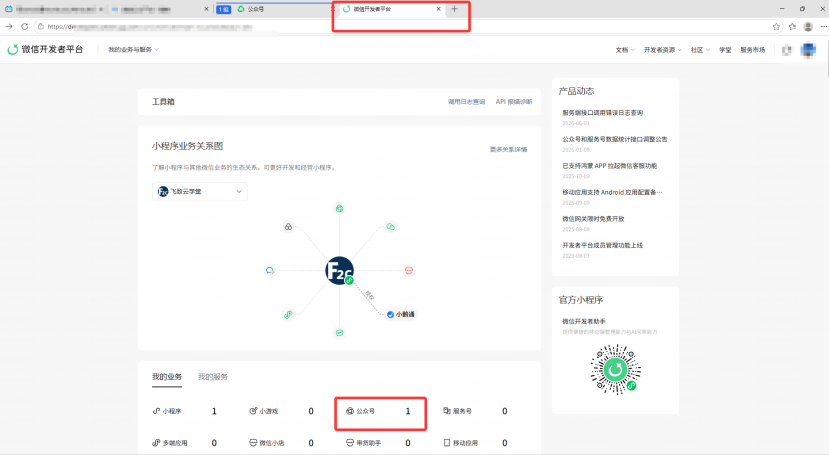Click the 1组 tab group label
This screenshot has height=455, width=829.
coord(224,10)
